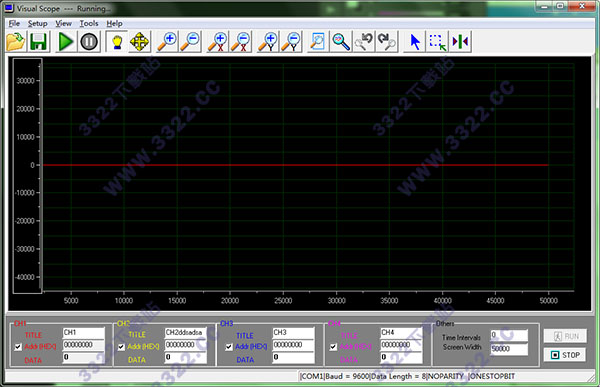Open the Help menu
The image size is (600, 387).
click(114, 23)
